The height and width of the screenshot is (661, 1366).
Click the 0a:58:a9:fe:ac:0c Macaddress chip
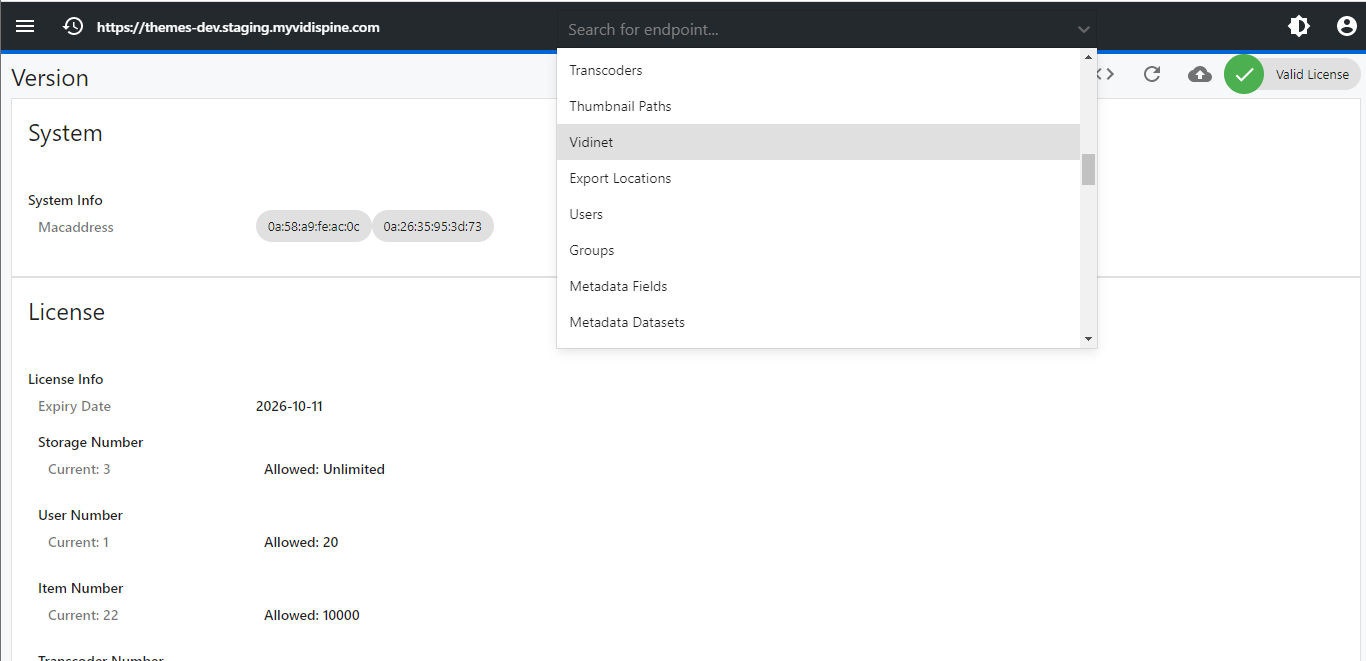(313, 227)
